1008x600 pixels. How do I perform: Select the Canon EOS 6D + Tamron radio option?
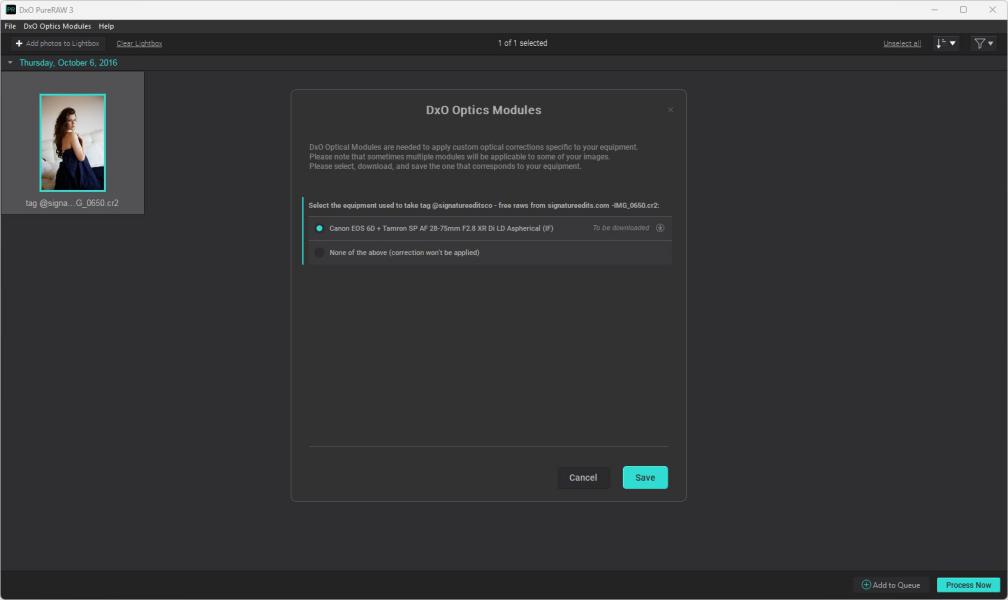point(320,228)
